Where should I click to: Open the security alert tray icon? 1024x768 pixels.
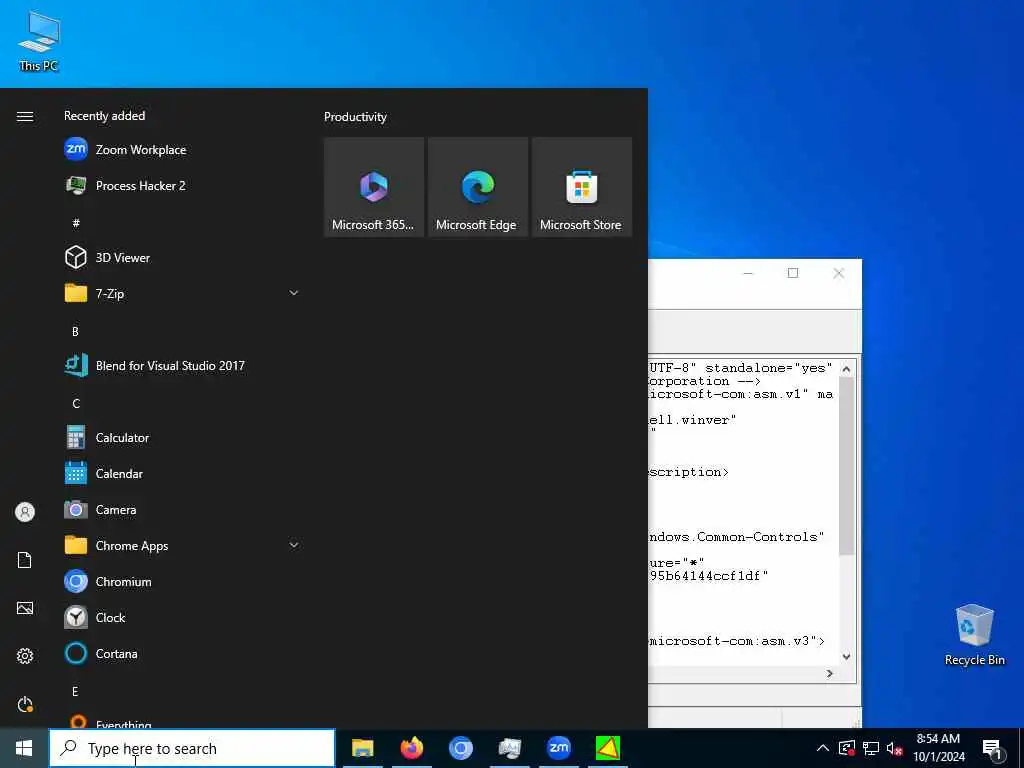[847, 748]
